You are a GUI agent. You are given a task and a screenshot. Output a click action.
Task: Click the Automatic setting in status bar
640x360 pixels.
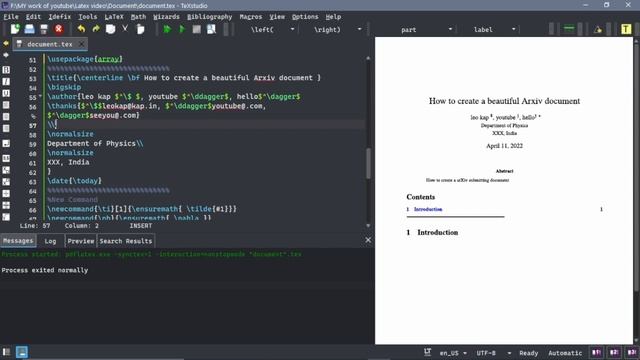point(565,353)
